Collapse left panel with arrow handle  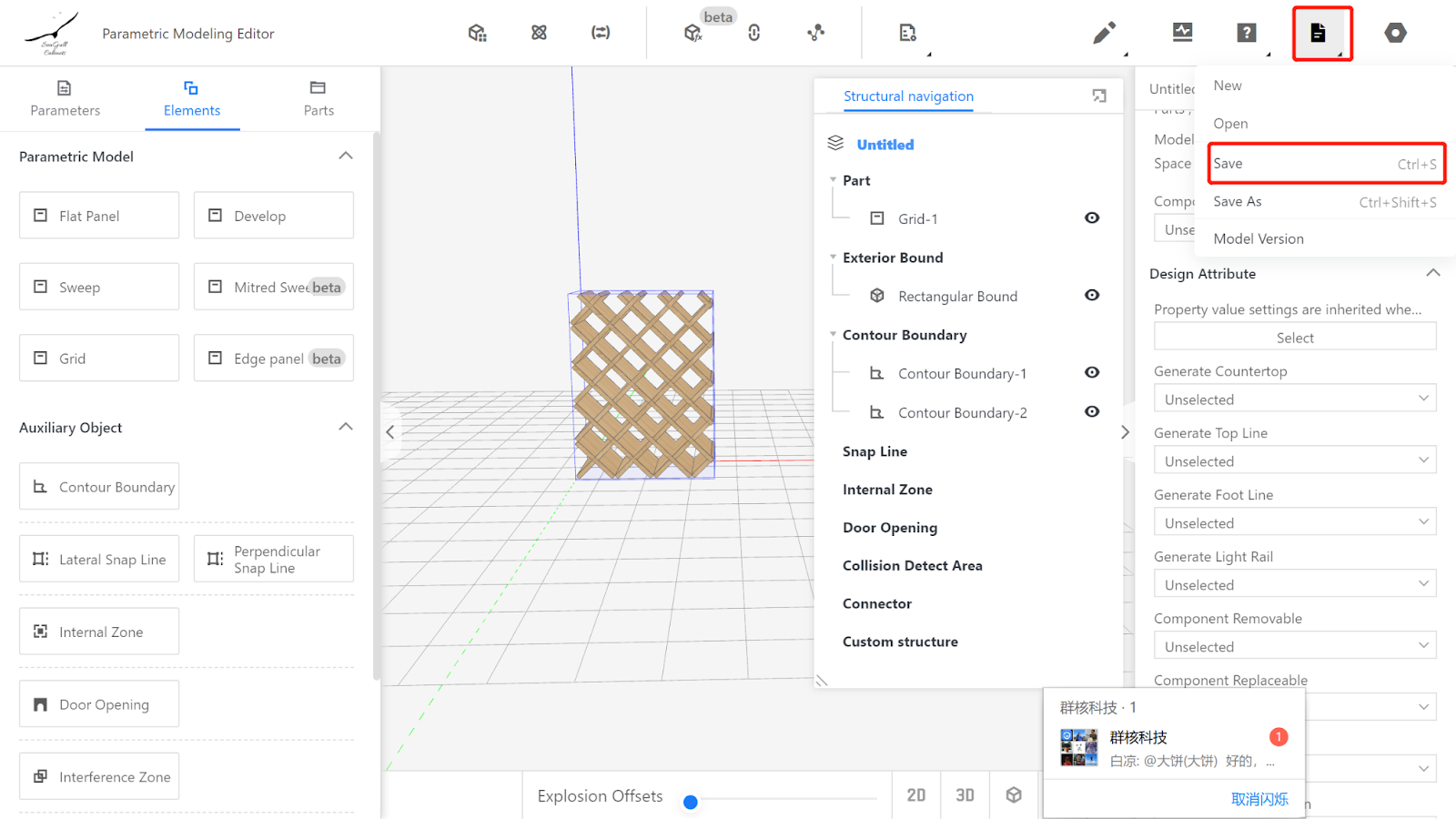pos(390,432)
